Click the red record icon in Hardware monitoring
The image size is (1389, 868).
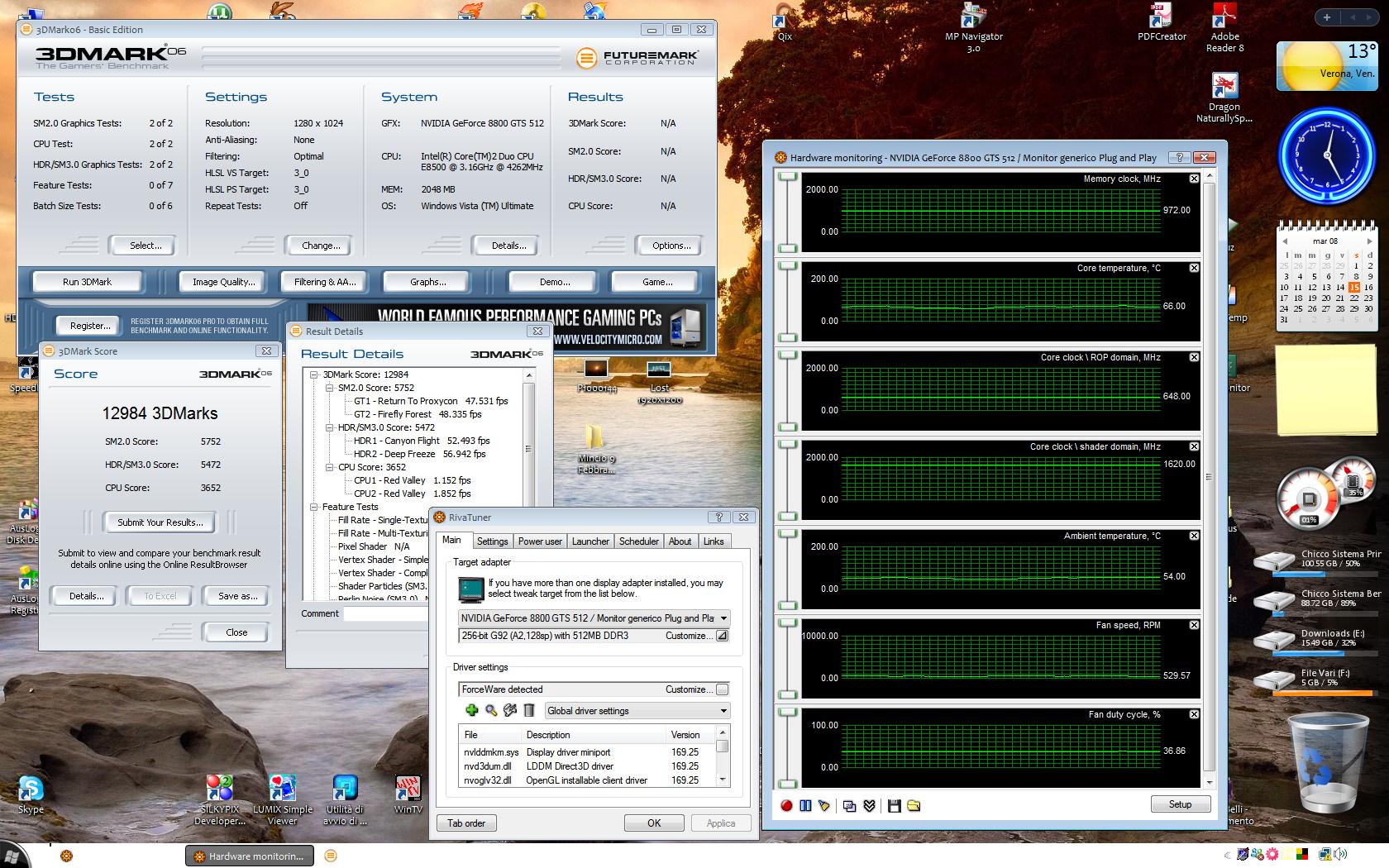(786, 805)
